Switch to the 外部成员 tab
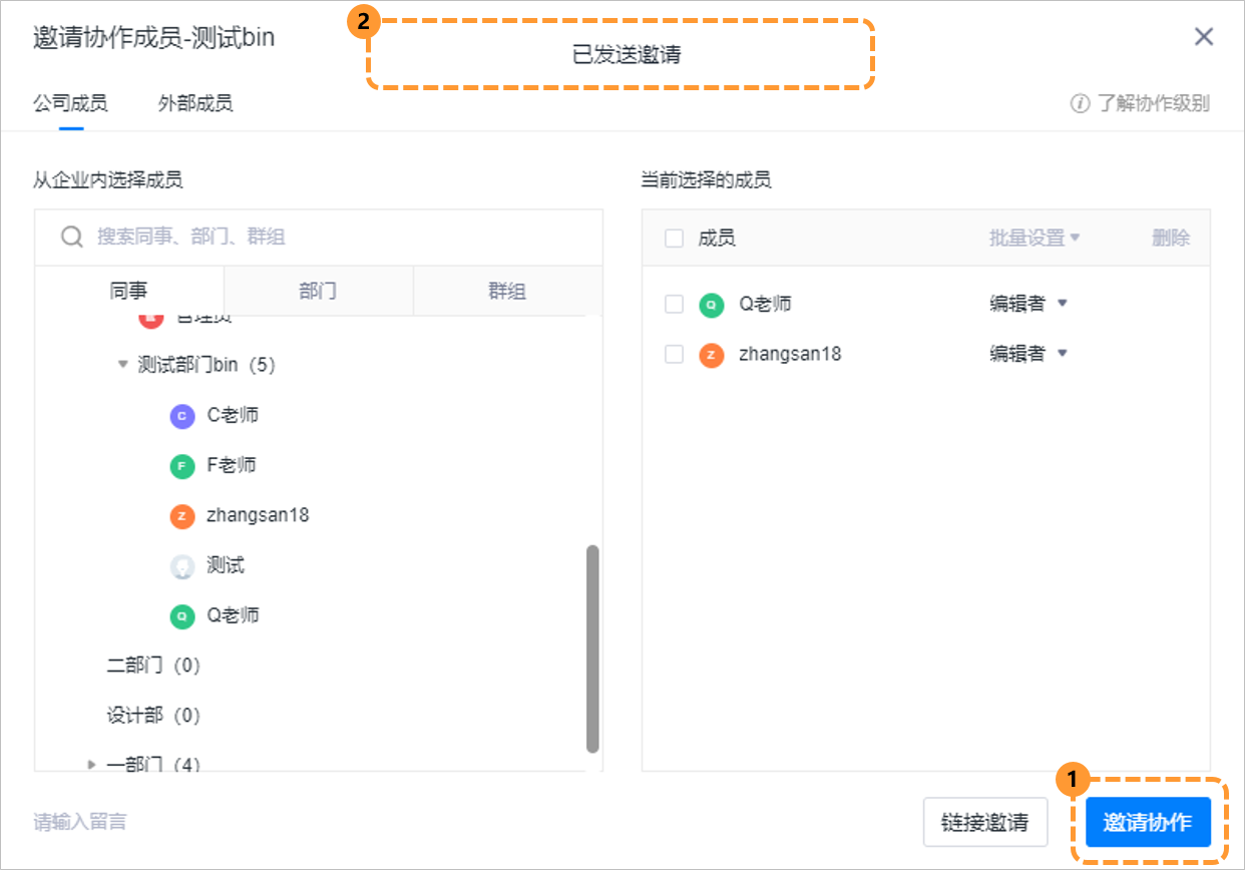Viewport: 1245px width, 870px height. click(x=194, y=103)
